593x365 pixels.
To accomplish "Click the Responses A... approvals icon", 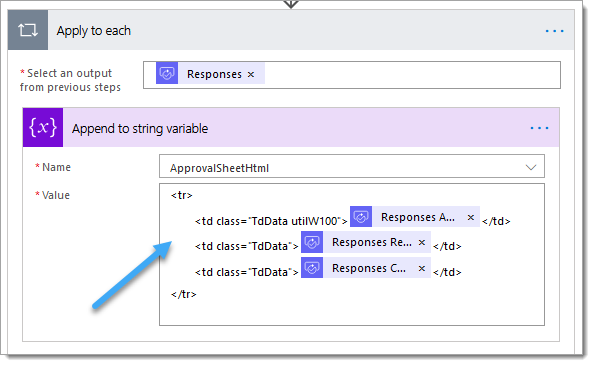I will (361, 217).
